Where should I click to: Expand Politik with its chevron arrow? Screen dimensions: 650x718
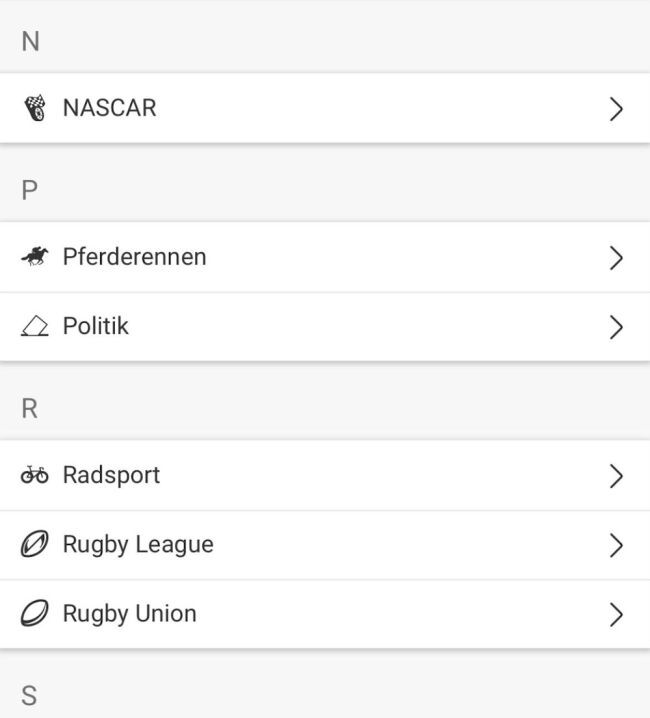(616, 327)
